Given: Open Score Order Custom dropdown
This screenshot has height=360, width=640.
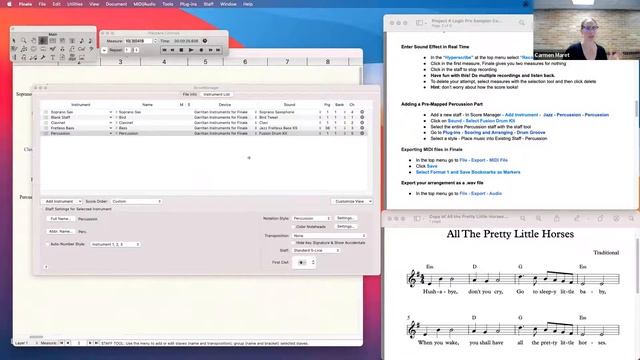Looking at the screenshot, I should pyautogui.click(x=136, y=201).
